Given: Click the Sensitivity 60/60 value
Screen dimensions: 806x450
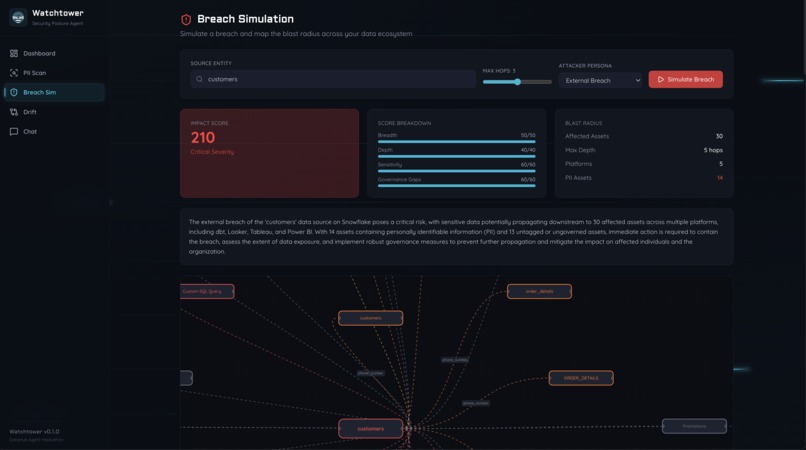Looking at the screenshot, I should 528,165.
